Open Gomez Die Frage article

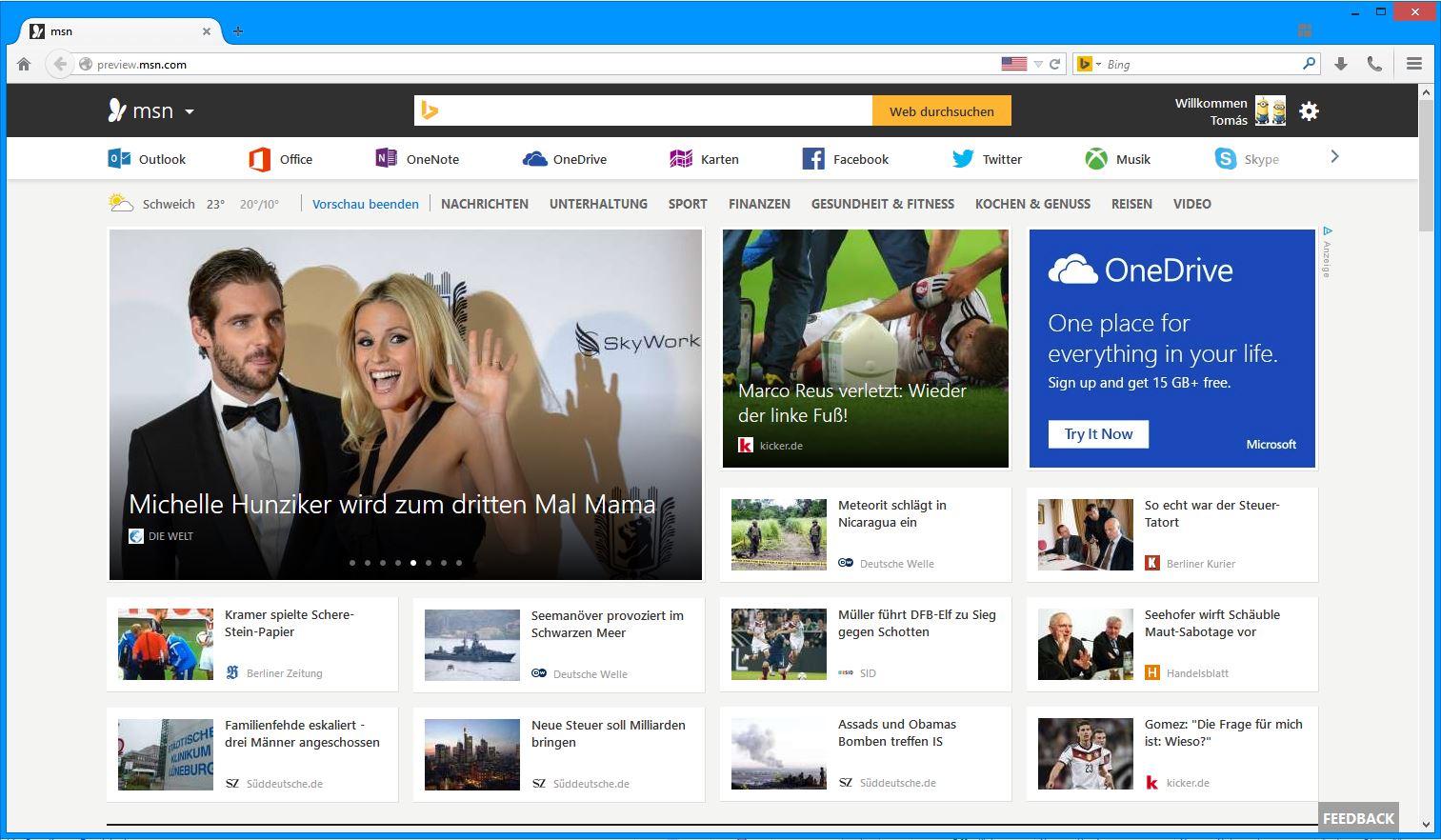[1223, 732]
